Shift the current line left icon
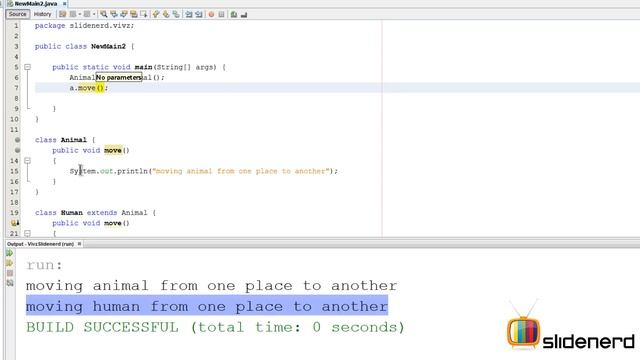 pyautogui.click(x=189, y=14)
